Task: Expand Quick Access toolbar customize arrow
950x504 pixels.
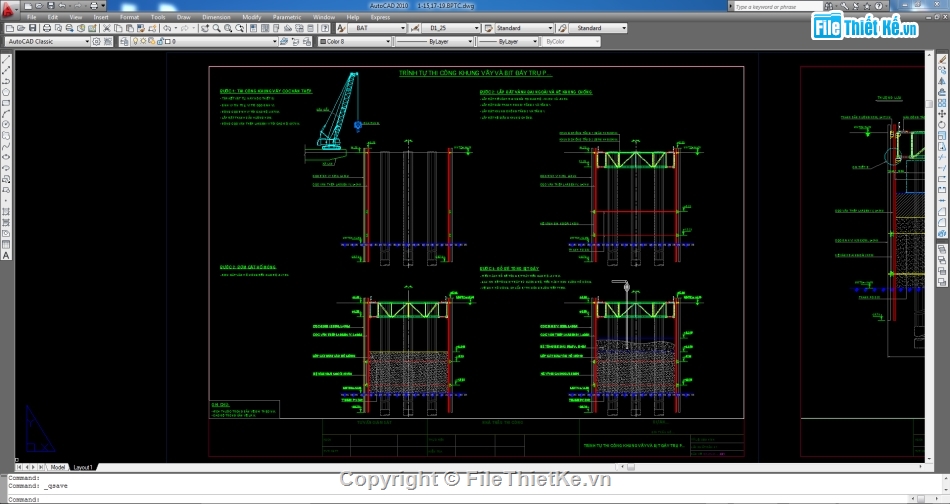Action: [x=103, y=6]
